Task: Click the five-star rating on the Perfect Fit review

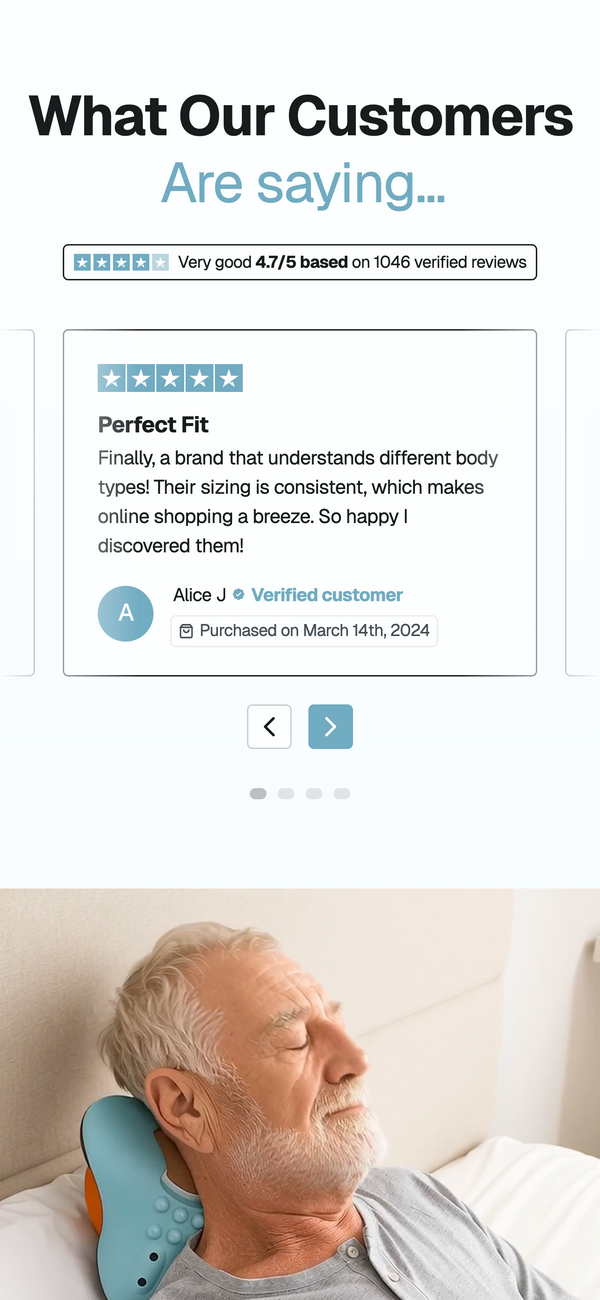Action: [x=170, y=378]
